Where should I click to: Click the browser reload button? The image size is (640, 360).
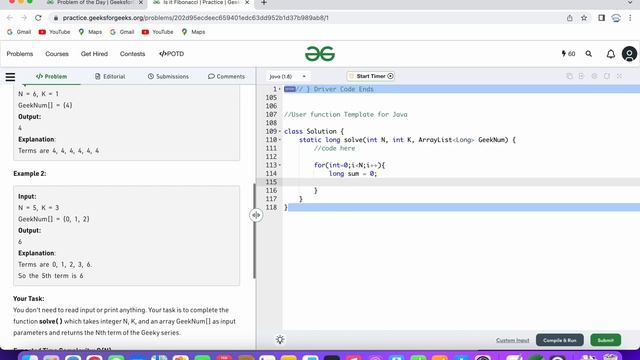(x=38, y=18)
